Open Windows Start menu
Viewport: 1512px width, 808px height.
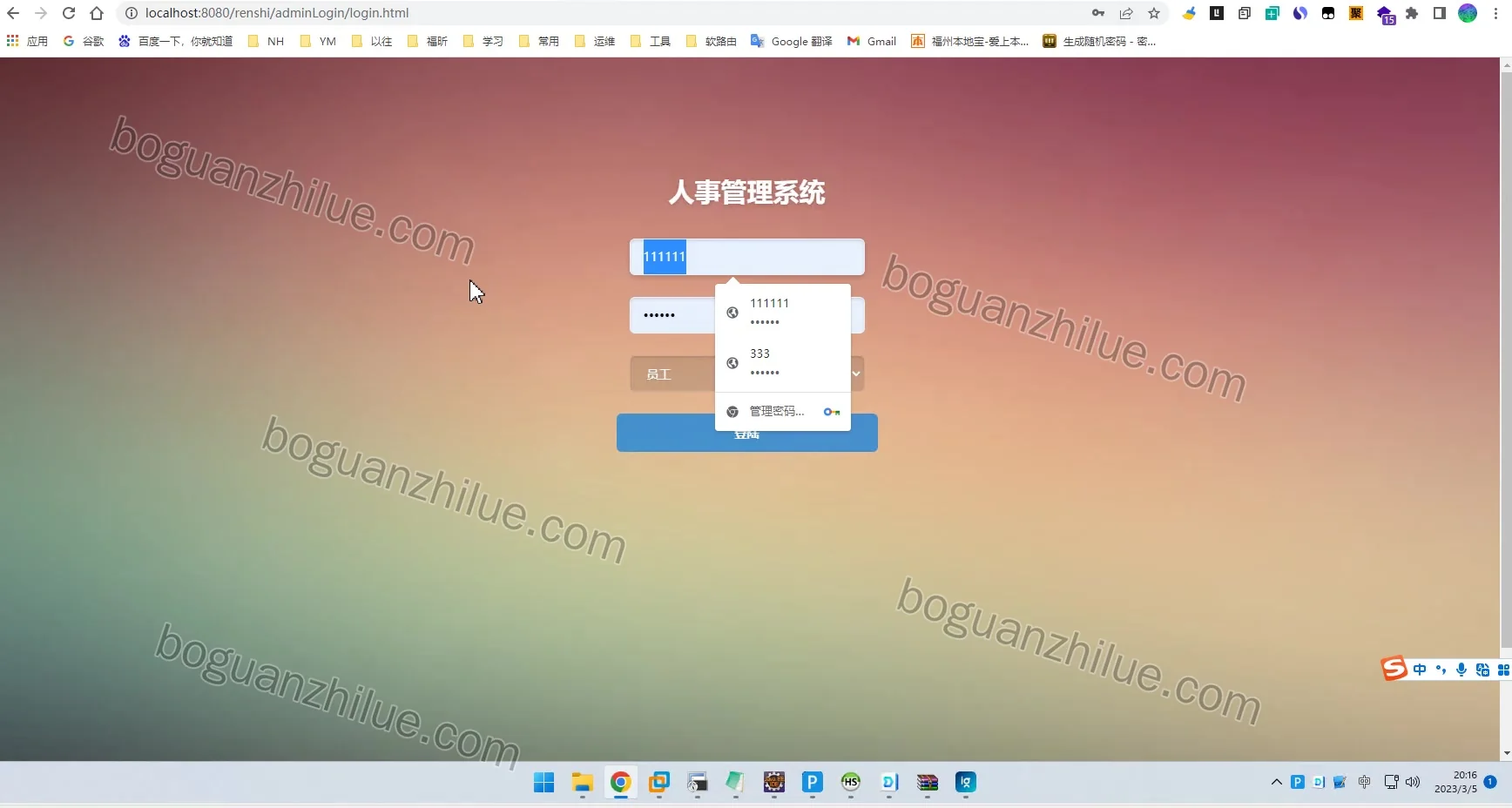pos(544,783)
